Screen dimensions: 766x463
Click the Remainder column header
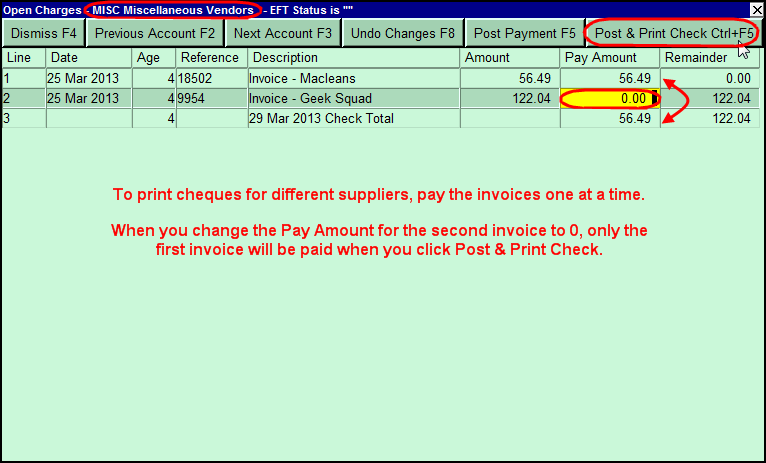pos(708,58)
